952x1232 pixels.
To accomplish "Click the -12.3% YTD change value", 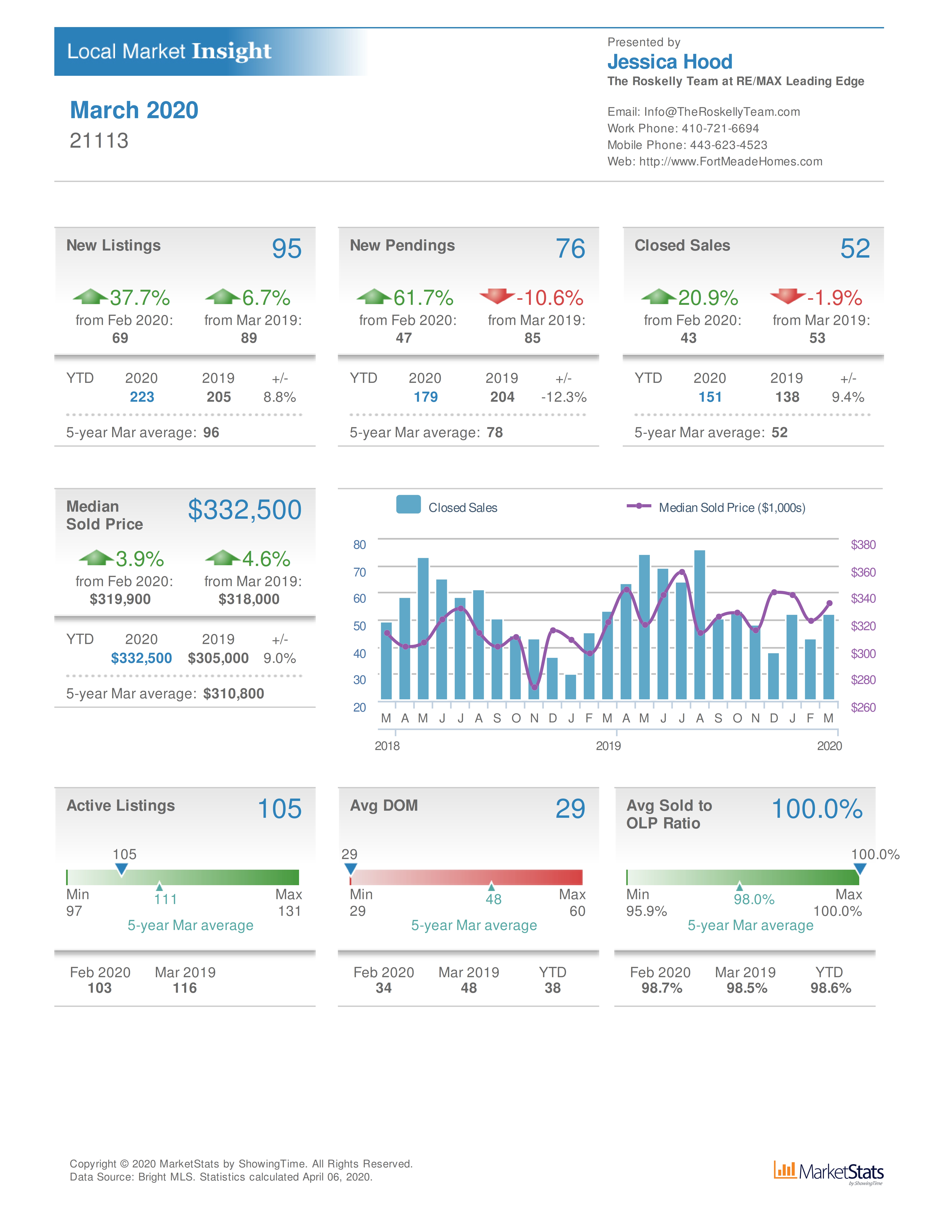I will (x=564, y=397).
